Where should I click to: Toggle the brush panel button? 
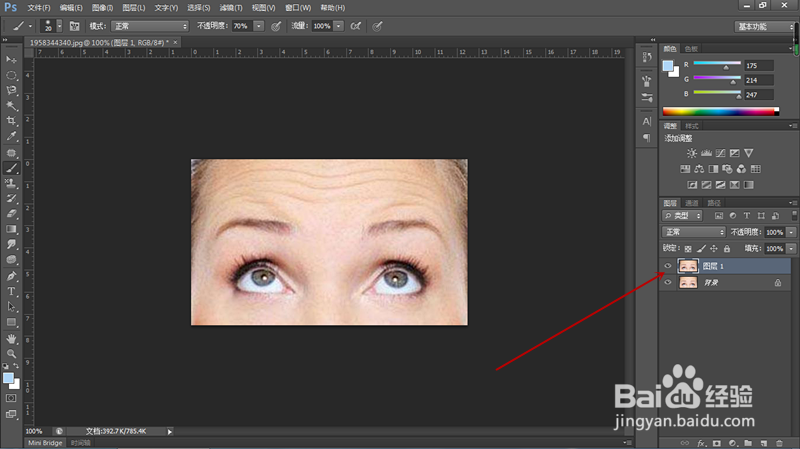tap(74, 26)
